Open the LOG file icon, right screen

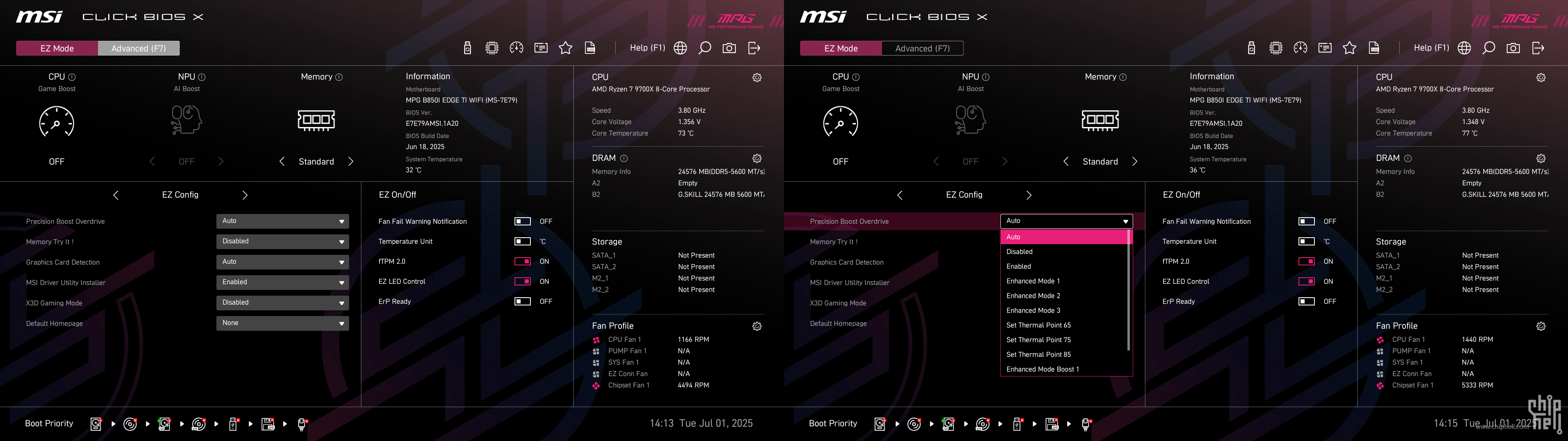[1374, 48]
